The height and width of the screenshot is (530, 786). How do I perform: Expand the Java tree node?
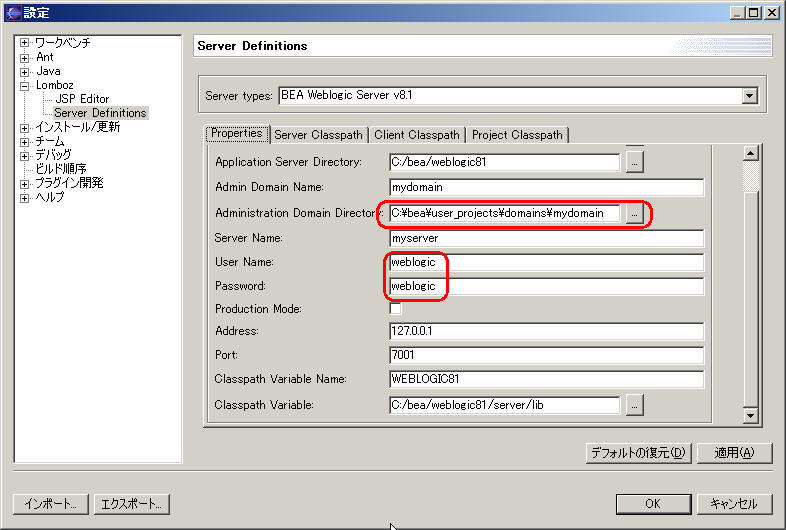[25, 72]
